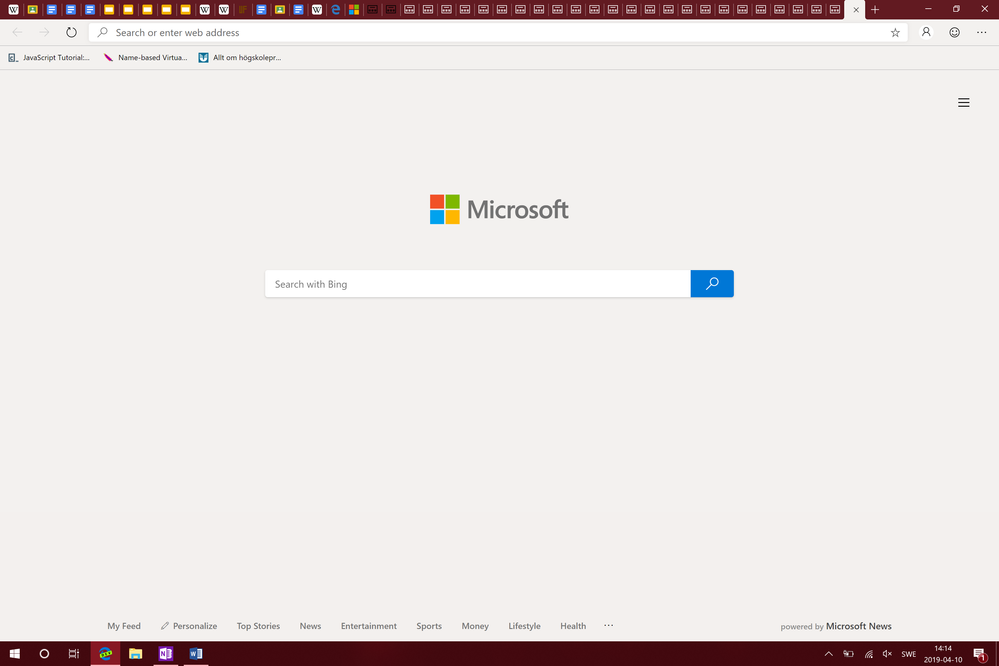Click in the Search with Bing field

click(477, 284)
